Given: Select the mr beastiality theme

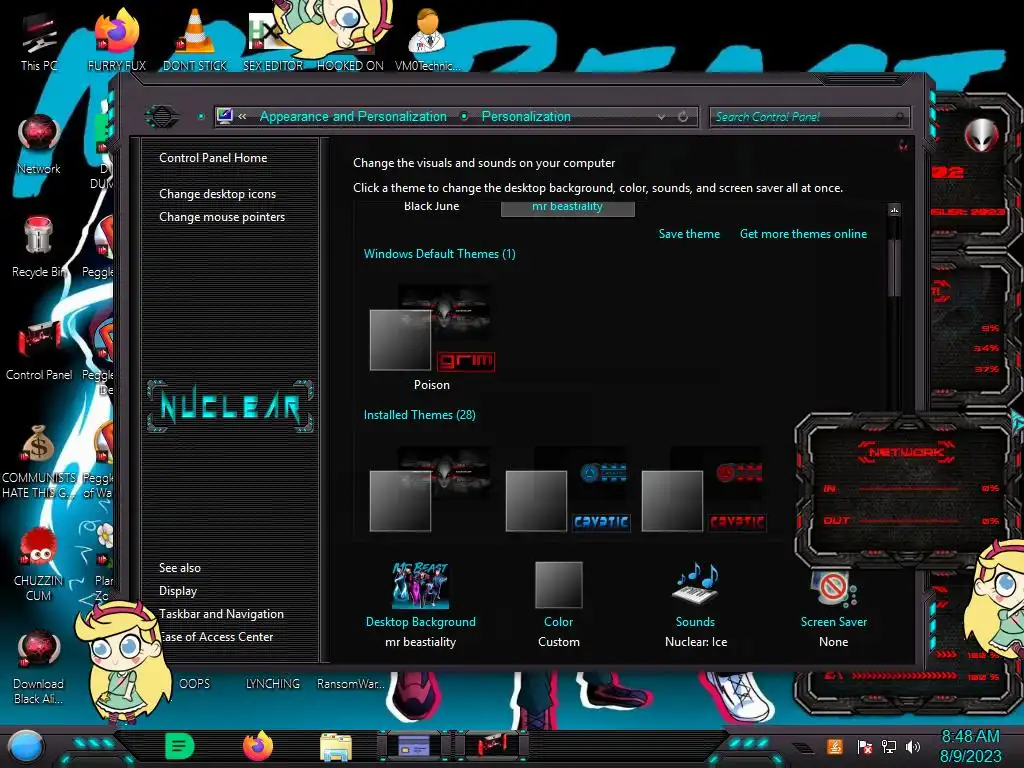Looking at the screenshot, I should (x=568, y=207).
